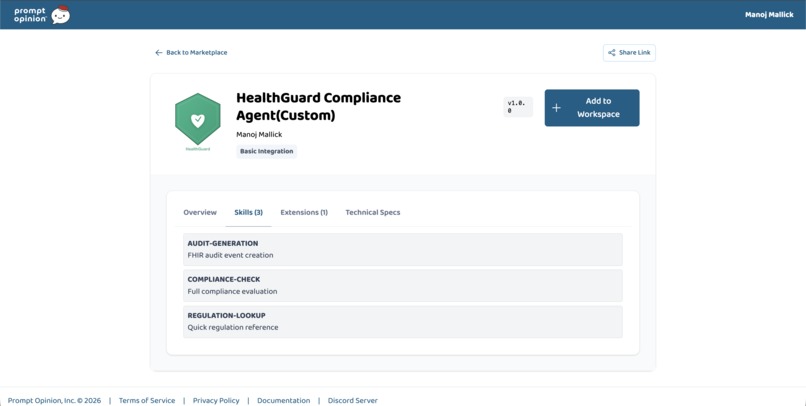
Task: Click the HealthGuard green shield logo
Action: point(198,119)
